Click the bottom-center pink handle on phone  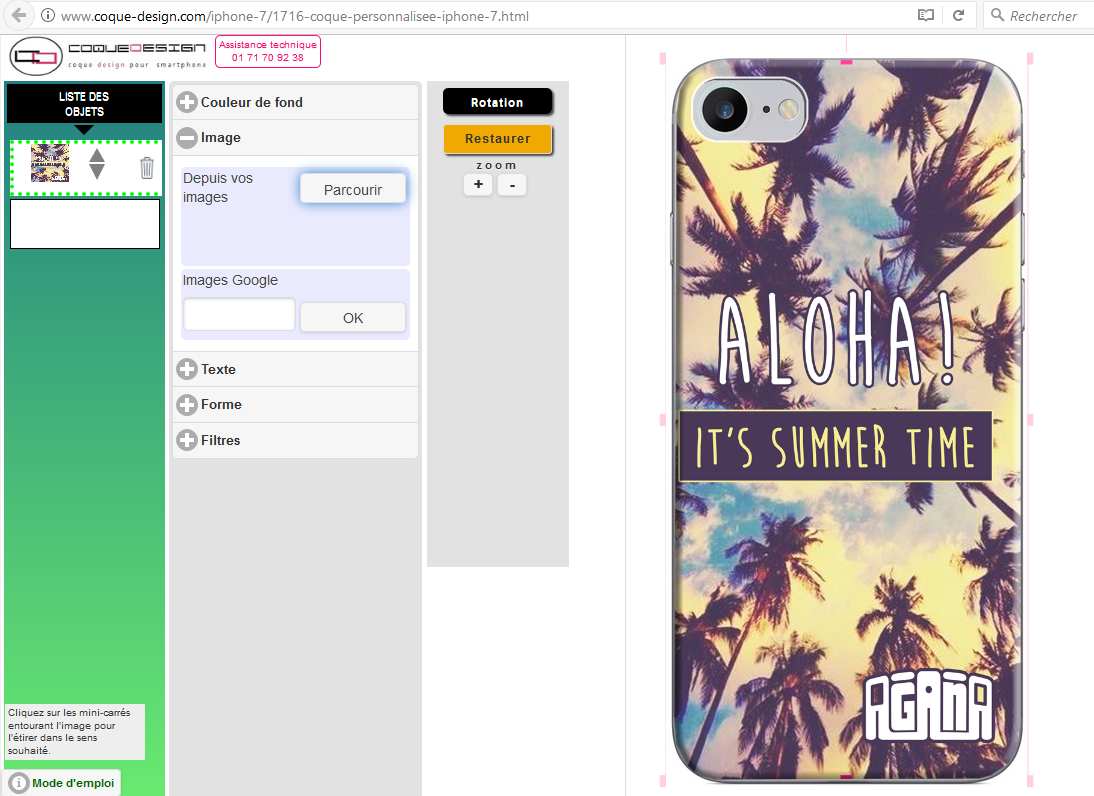pyautogui.click(x=846, y=776)
